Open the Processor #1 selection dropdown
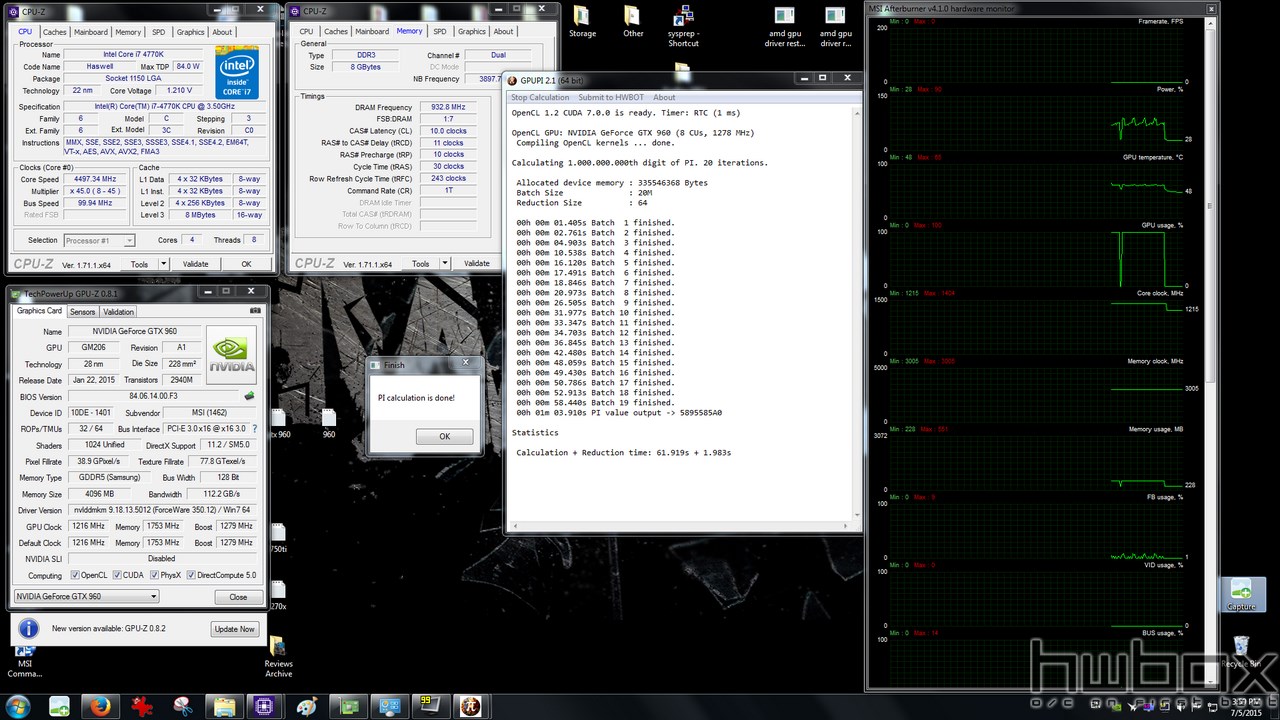The image size is (1280, 720). coord(99,240)
